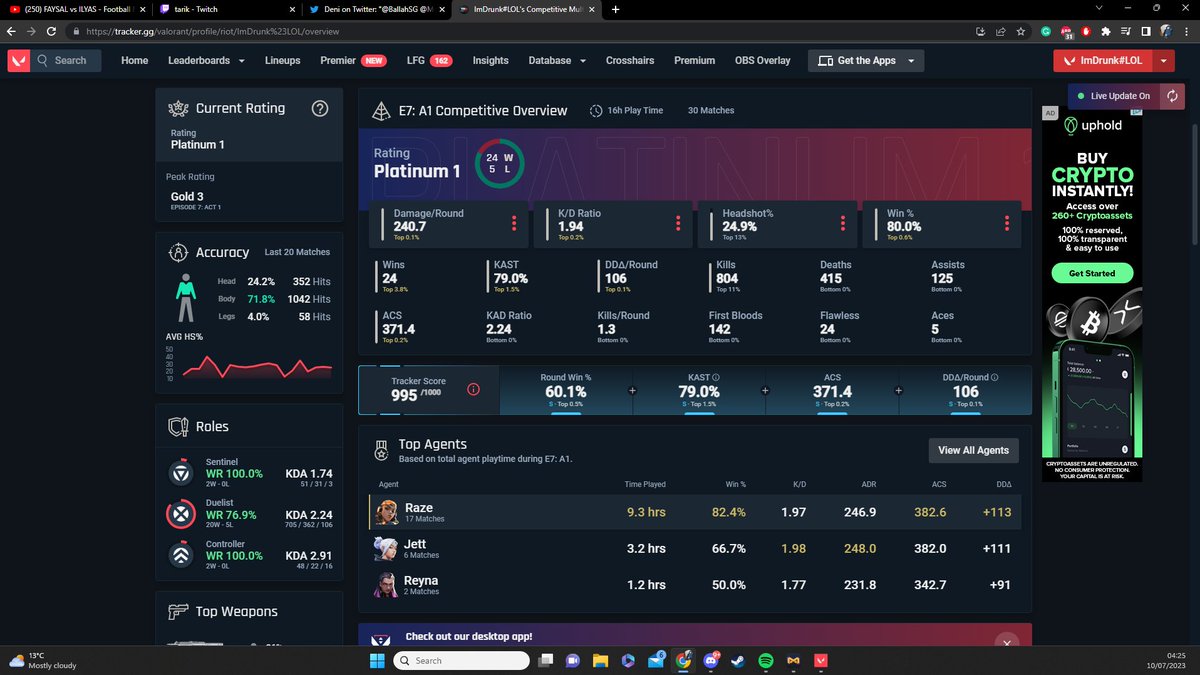
Task: Open File Explorer from the taskbar
Action: pyautogui.click(x=600, y=661)
